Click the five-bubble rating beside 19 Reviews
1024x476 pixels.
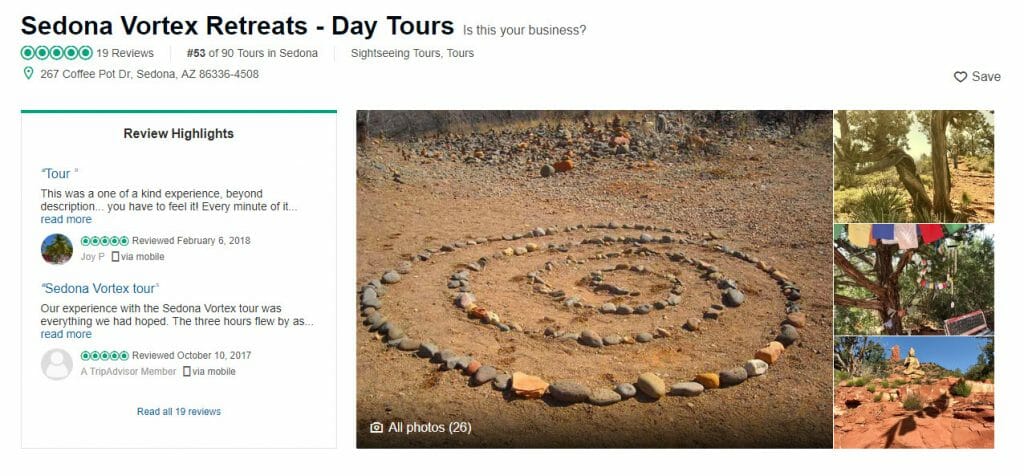point(57,53)
